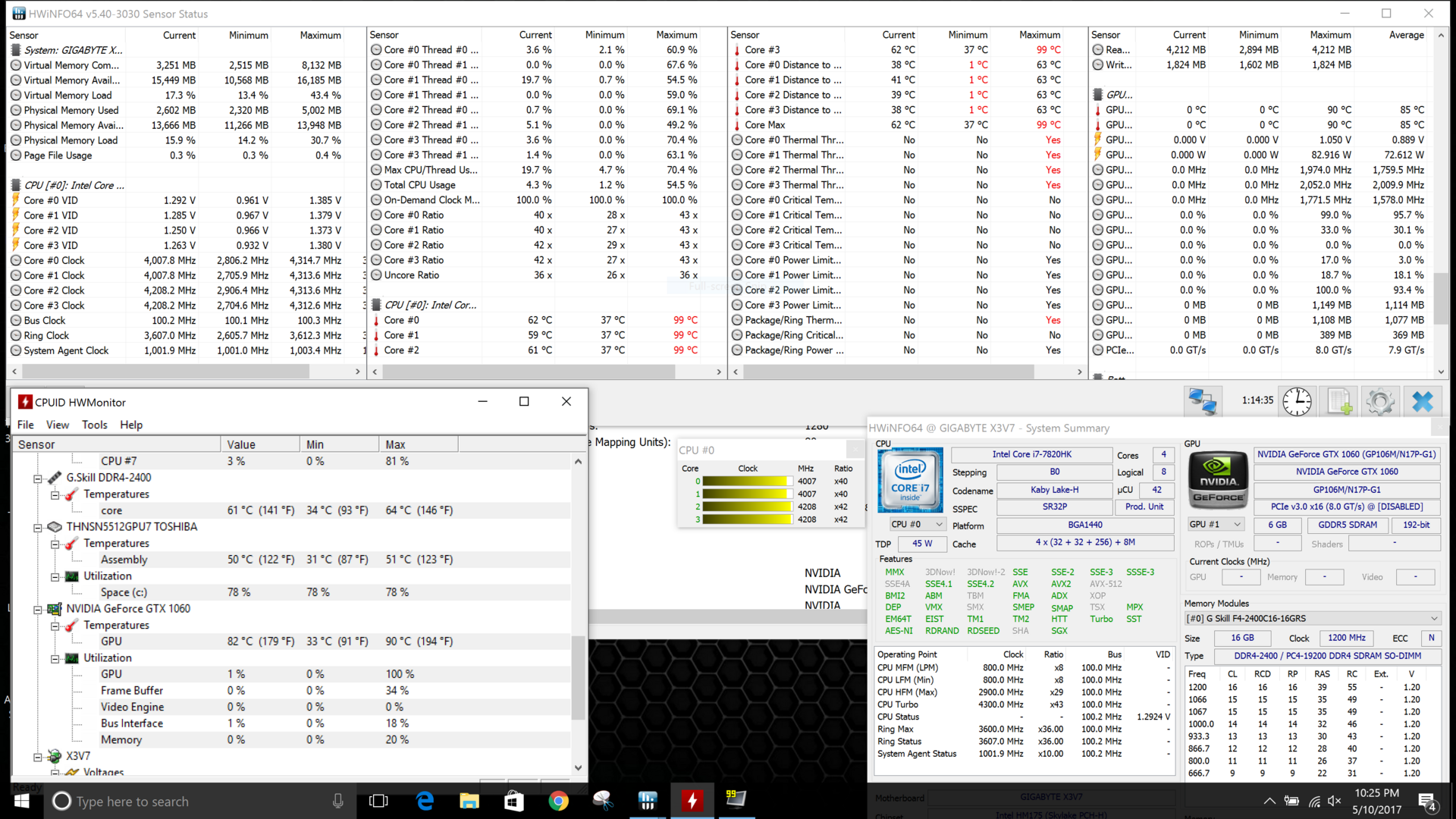Open the View menu in HWMonitor
Viewport: 1456px width, 819px height.
pos(57,425)
